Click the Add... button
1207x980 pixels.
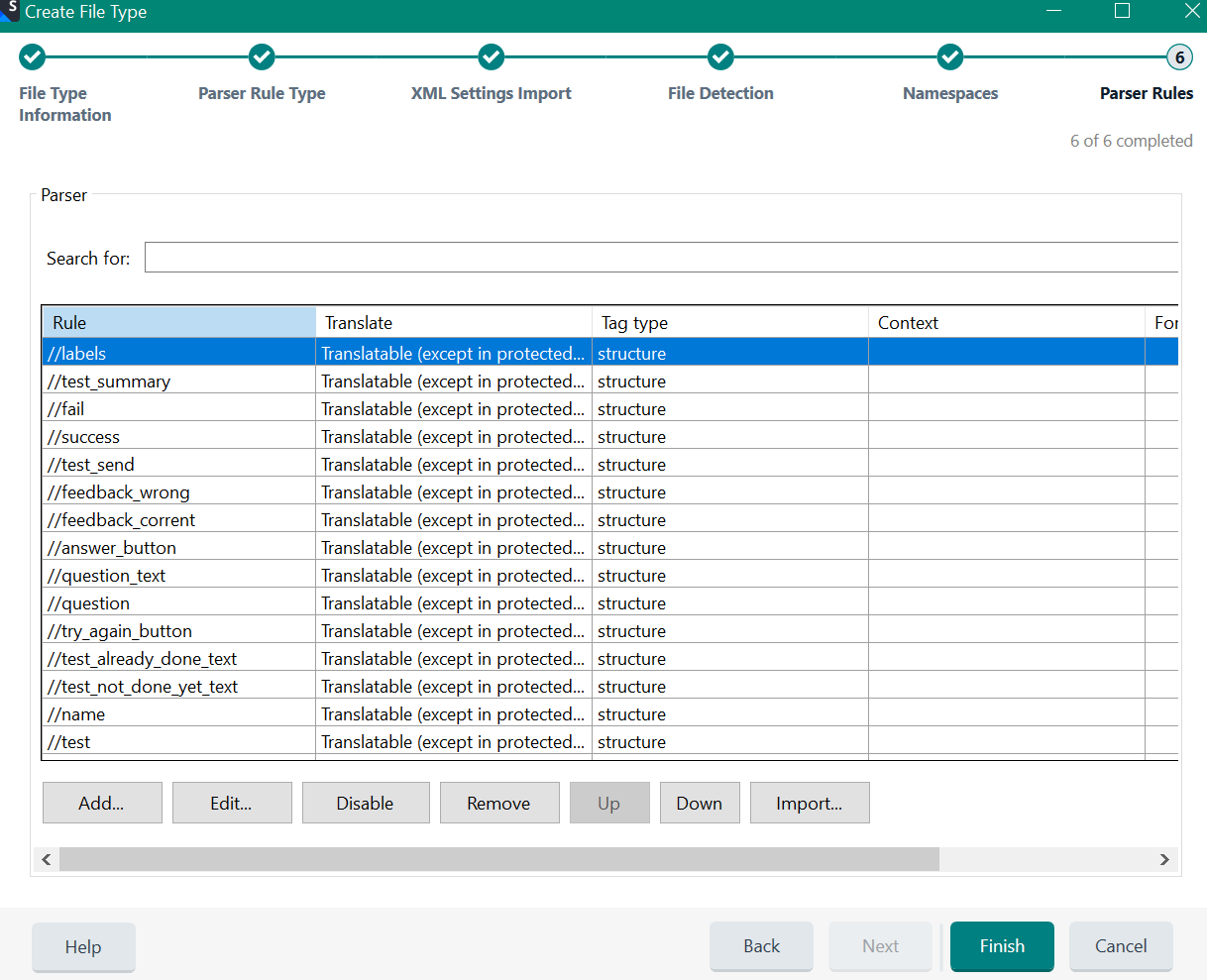pos(102,803)
